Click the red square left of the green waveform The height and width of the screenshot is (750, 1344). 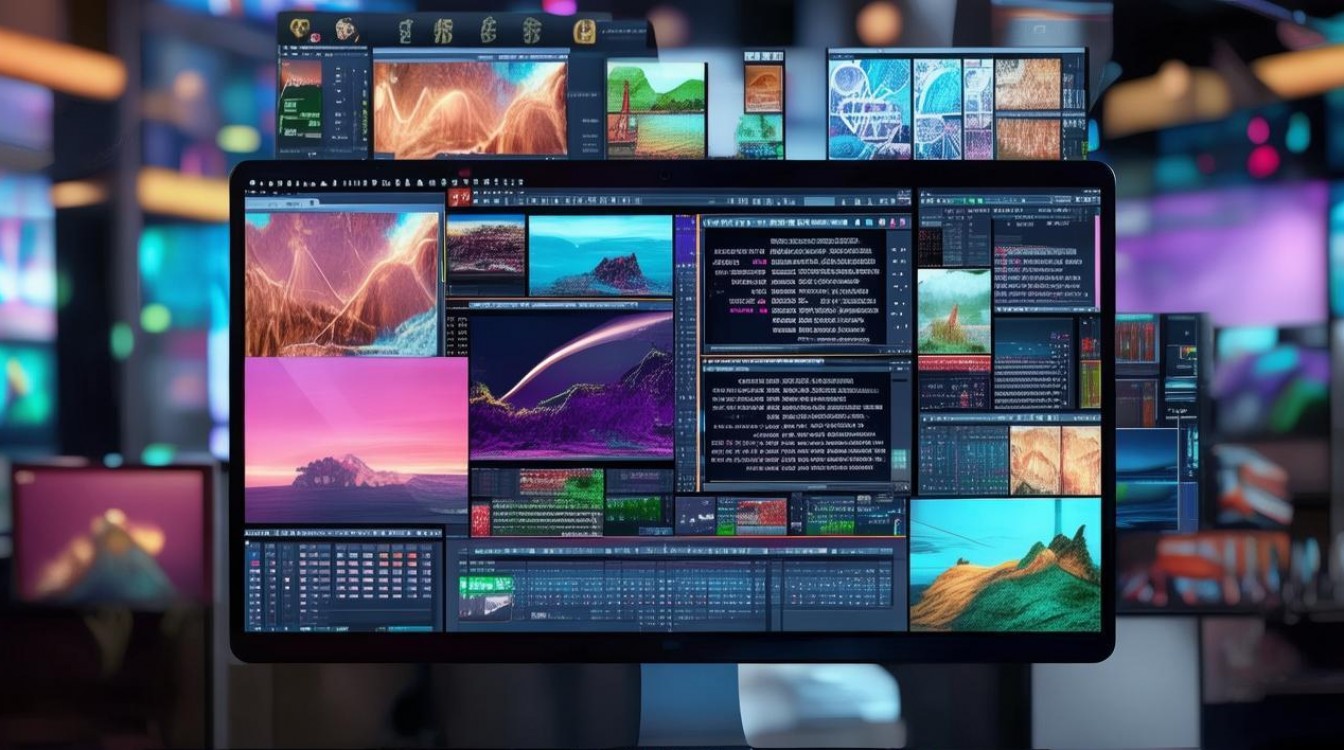[x=481, y=518]
